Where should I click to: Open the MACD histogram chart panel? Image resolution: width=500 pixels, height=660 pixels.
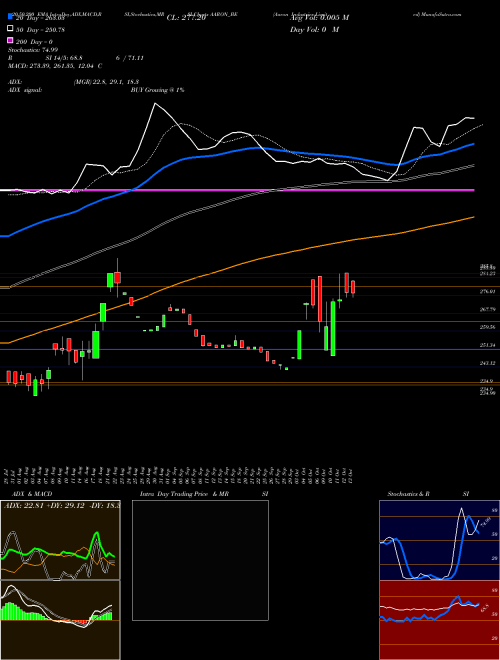pos(60,620)
